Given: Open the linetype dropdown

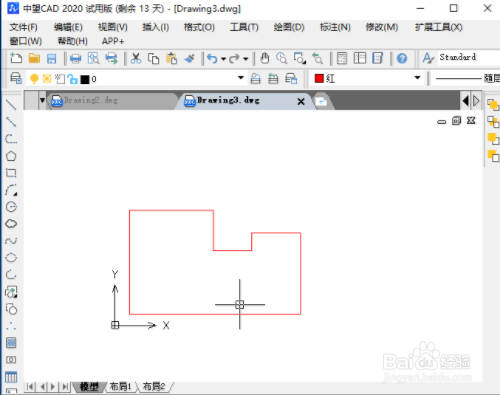Looking at the screenshot, I should coord(467,79).
